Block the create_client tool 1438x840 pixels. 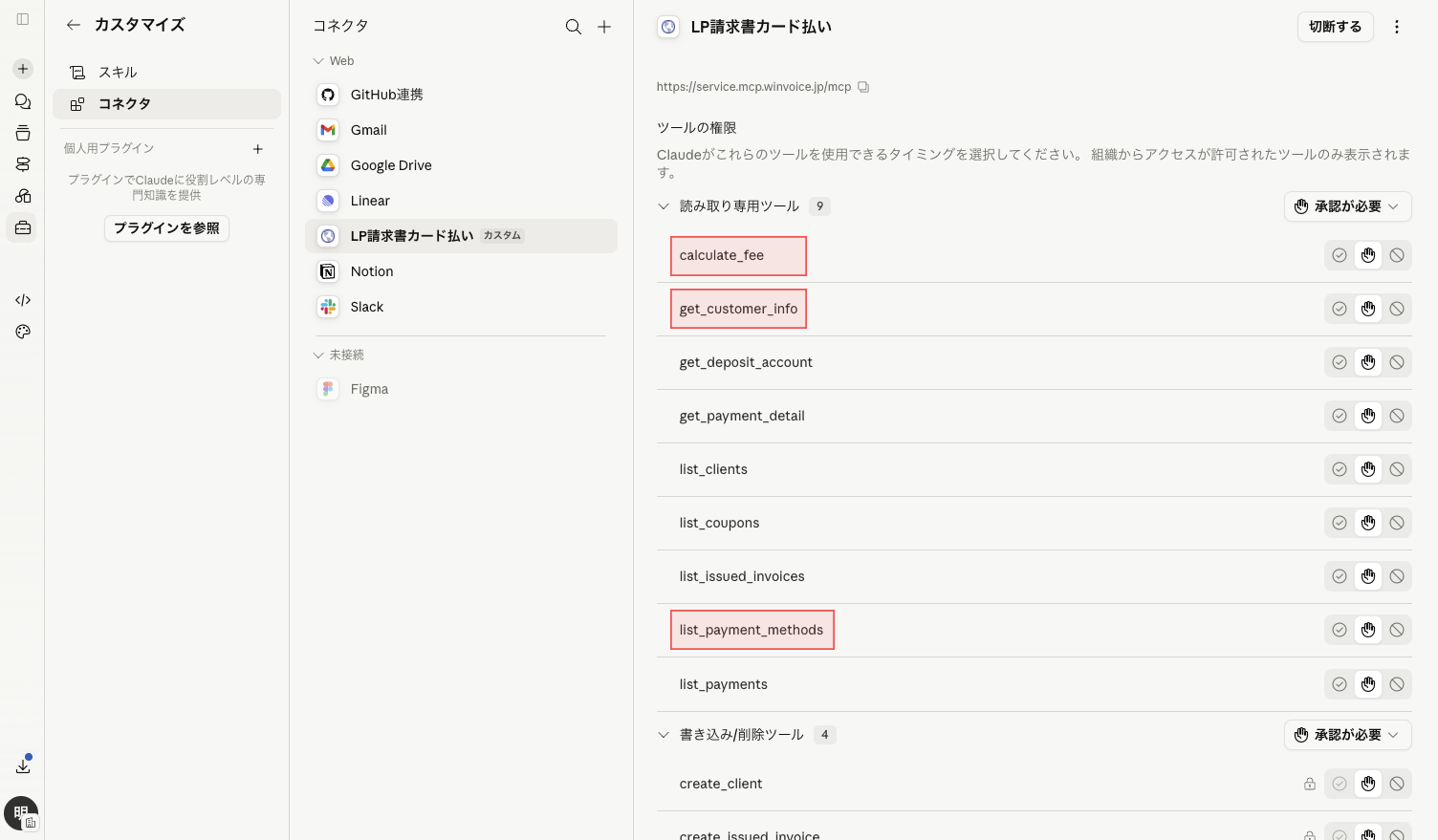tap(1397, 784)
